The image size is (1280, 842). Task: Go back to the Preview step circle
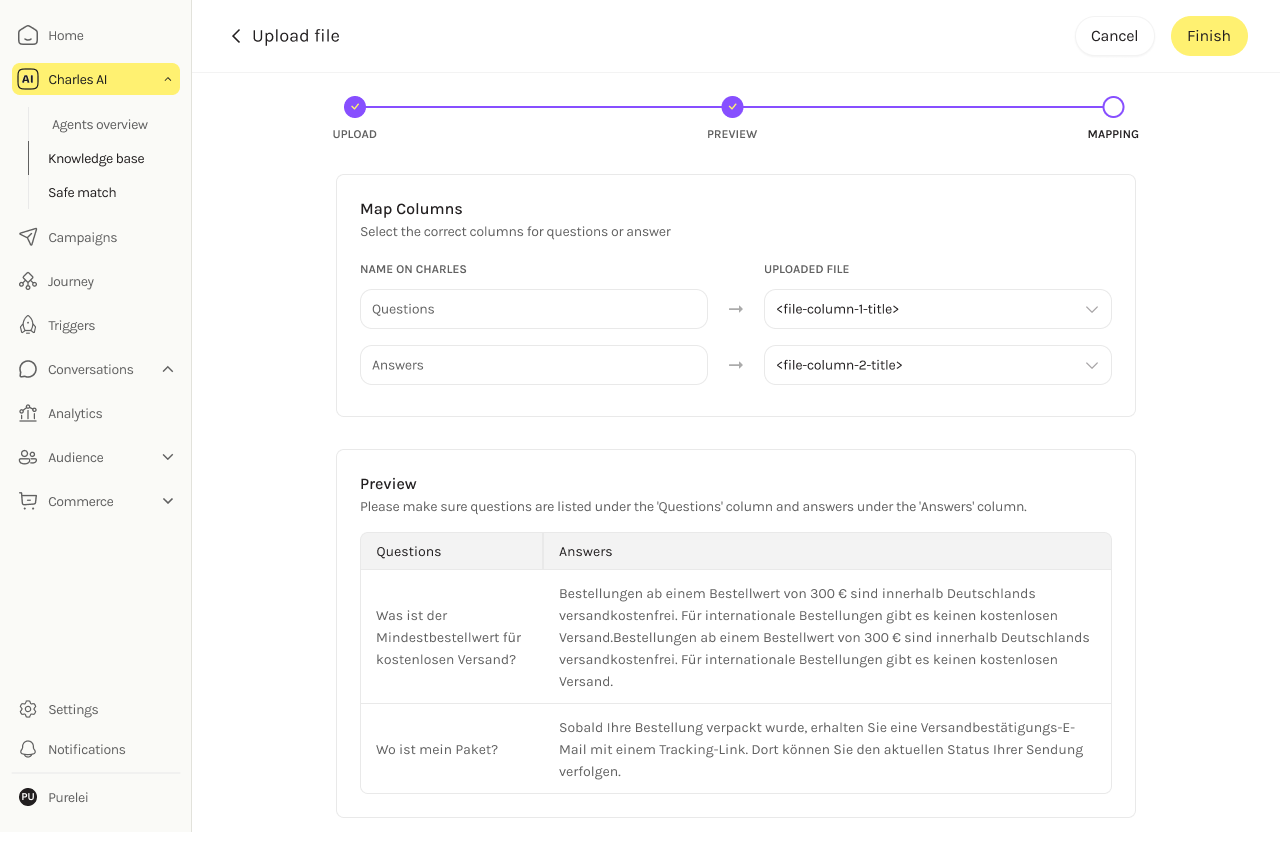(732, 107)
